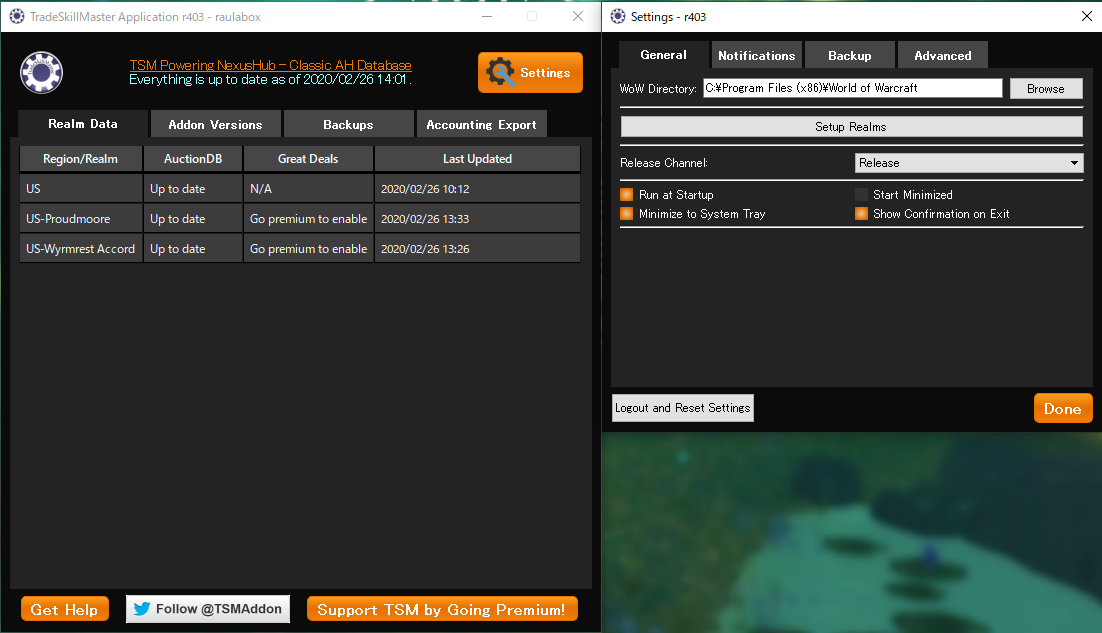The width and height of the screenshot is (1102, 633).
Task: Click the orange Done button
Action: (x=1063, y=408)
